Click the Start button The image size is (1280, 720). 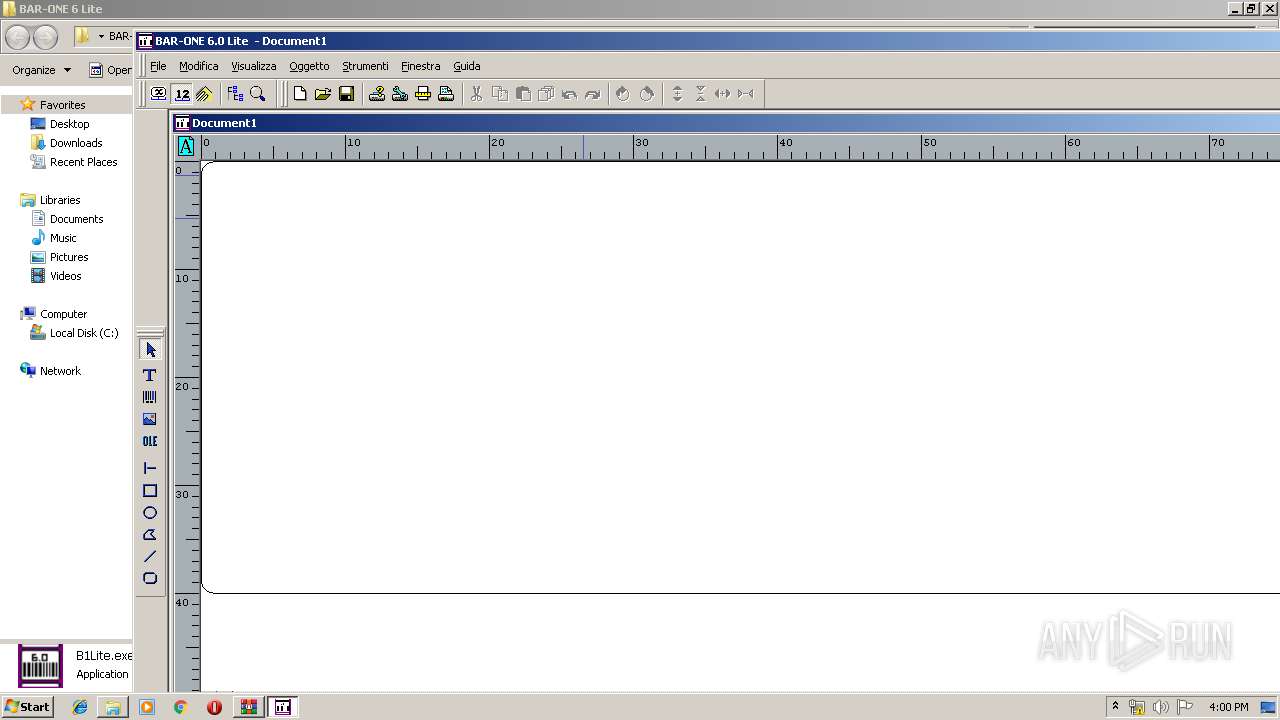pos(28,707)
